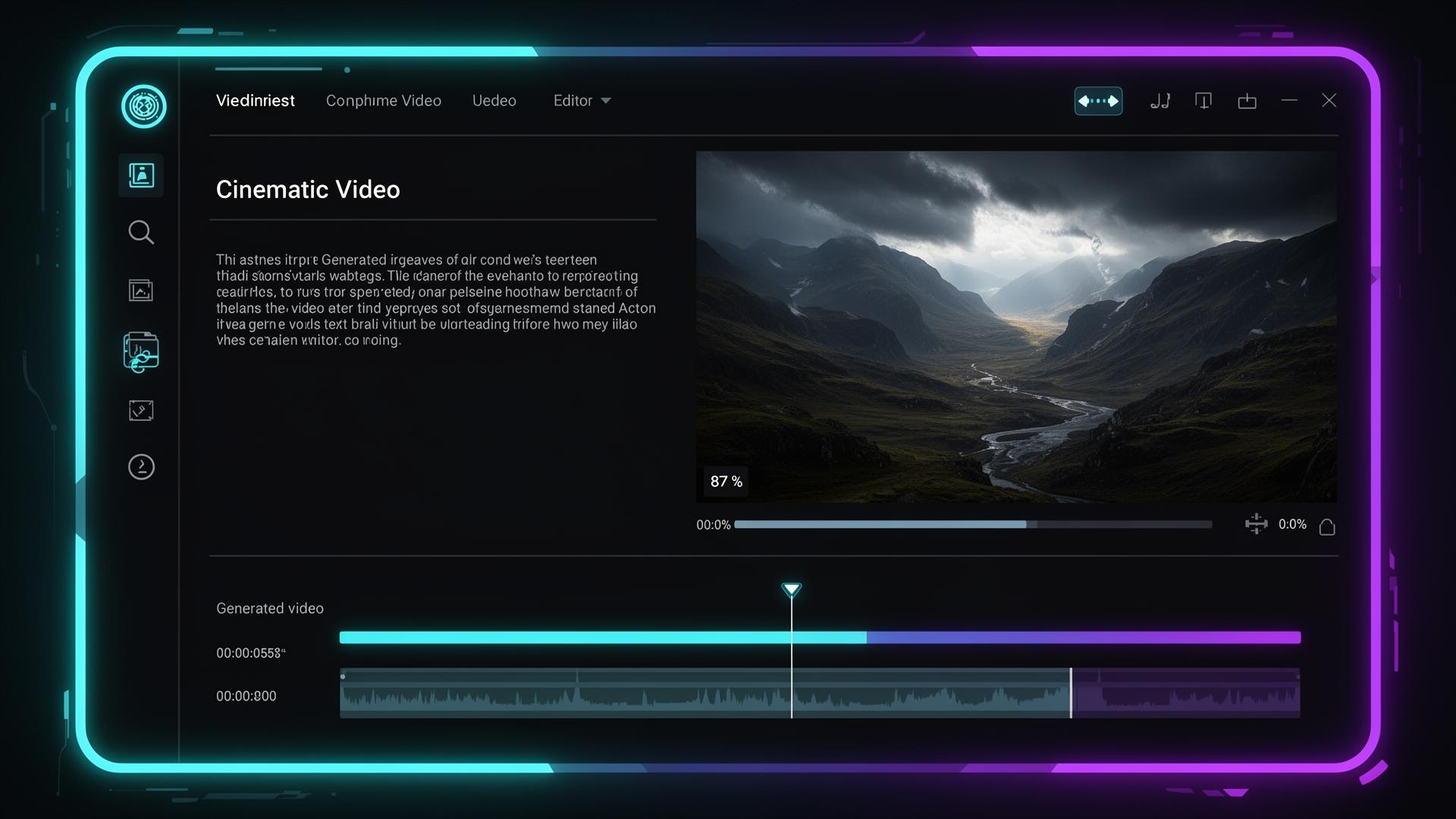Click the music notes toolbar icon
The image size is (1456, 819).
click(1160, 101)
